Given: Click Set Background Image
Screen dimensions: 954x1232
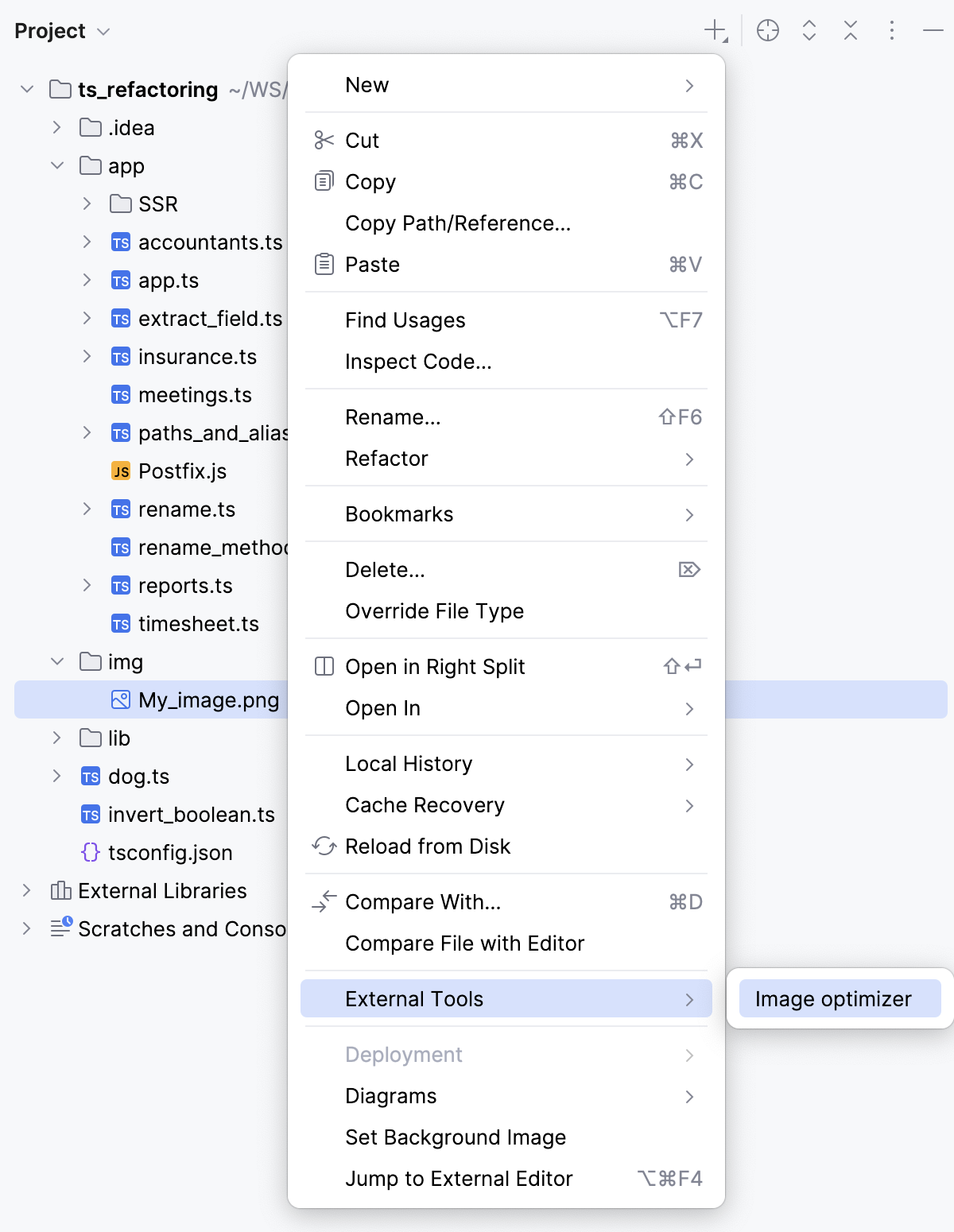Looking at the screenshot, I should pyautogui.click(x=455, y=1137).
